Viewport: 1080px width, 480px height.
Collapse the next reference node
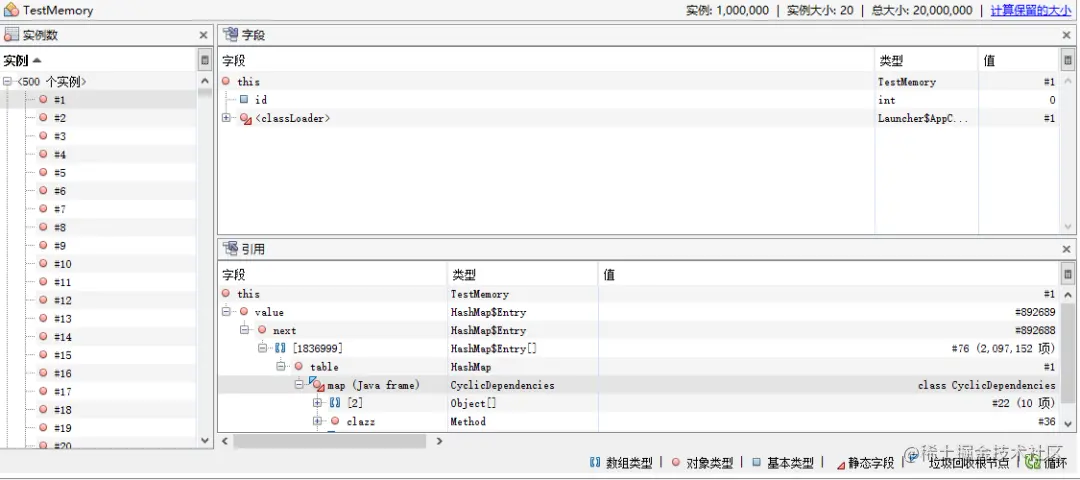(x=244, y=330)
